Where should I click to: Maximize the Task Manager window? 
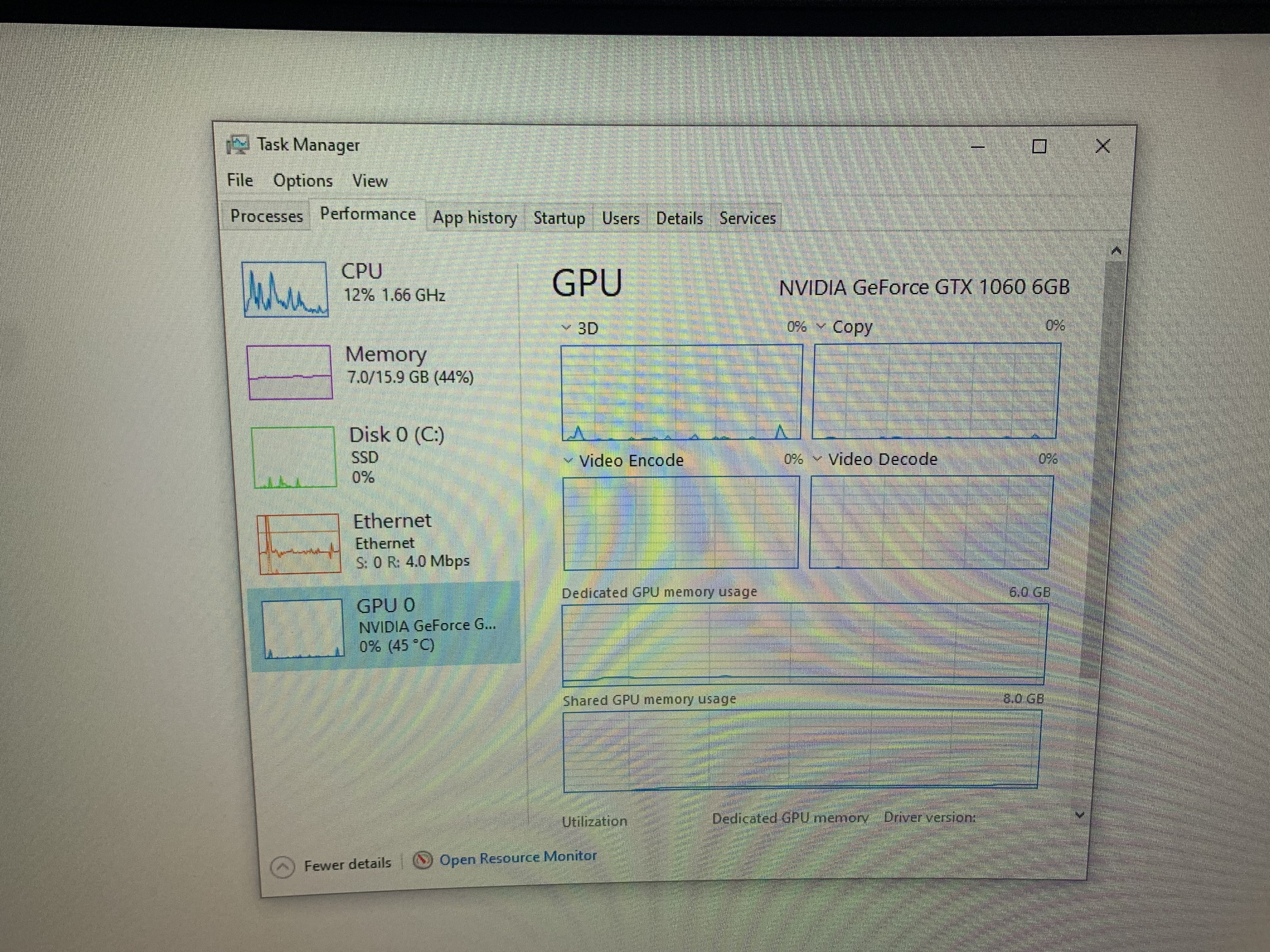1039,146
